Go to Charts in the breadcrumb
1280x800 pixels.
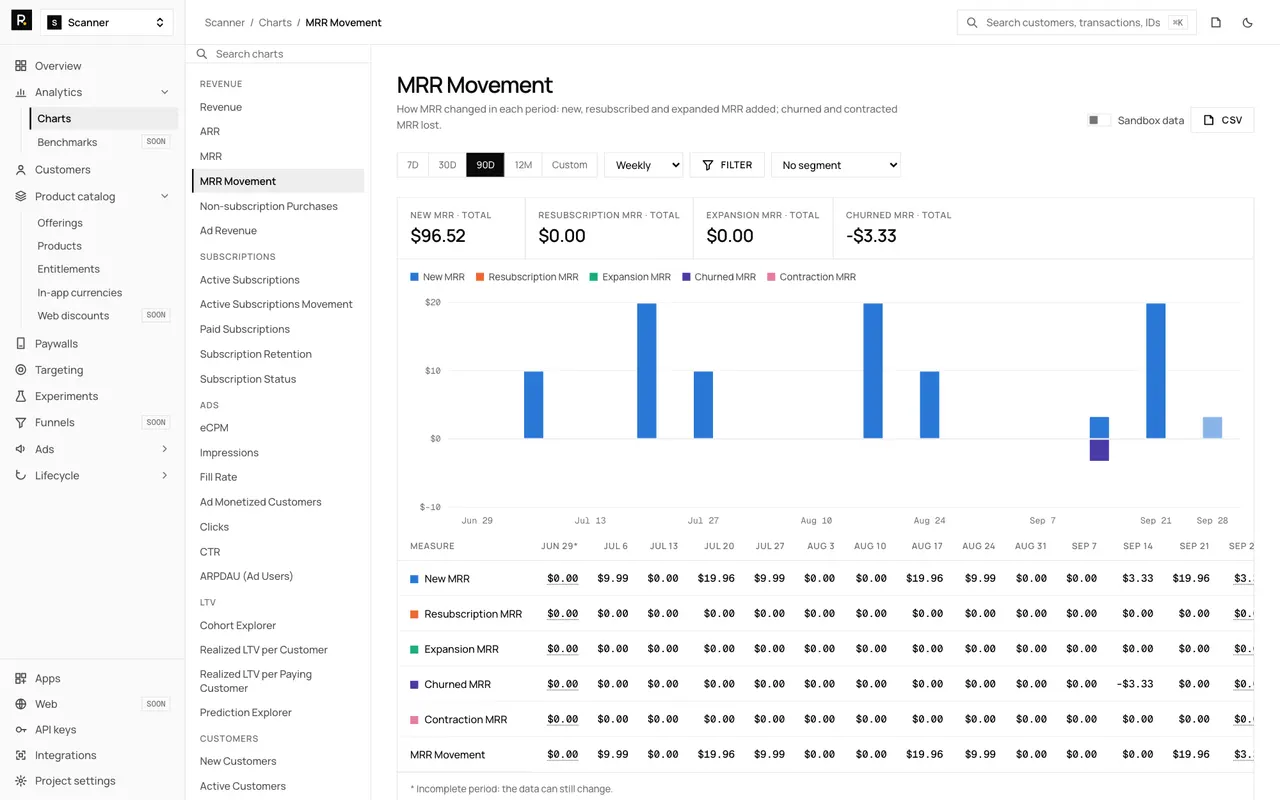(275, 22)
